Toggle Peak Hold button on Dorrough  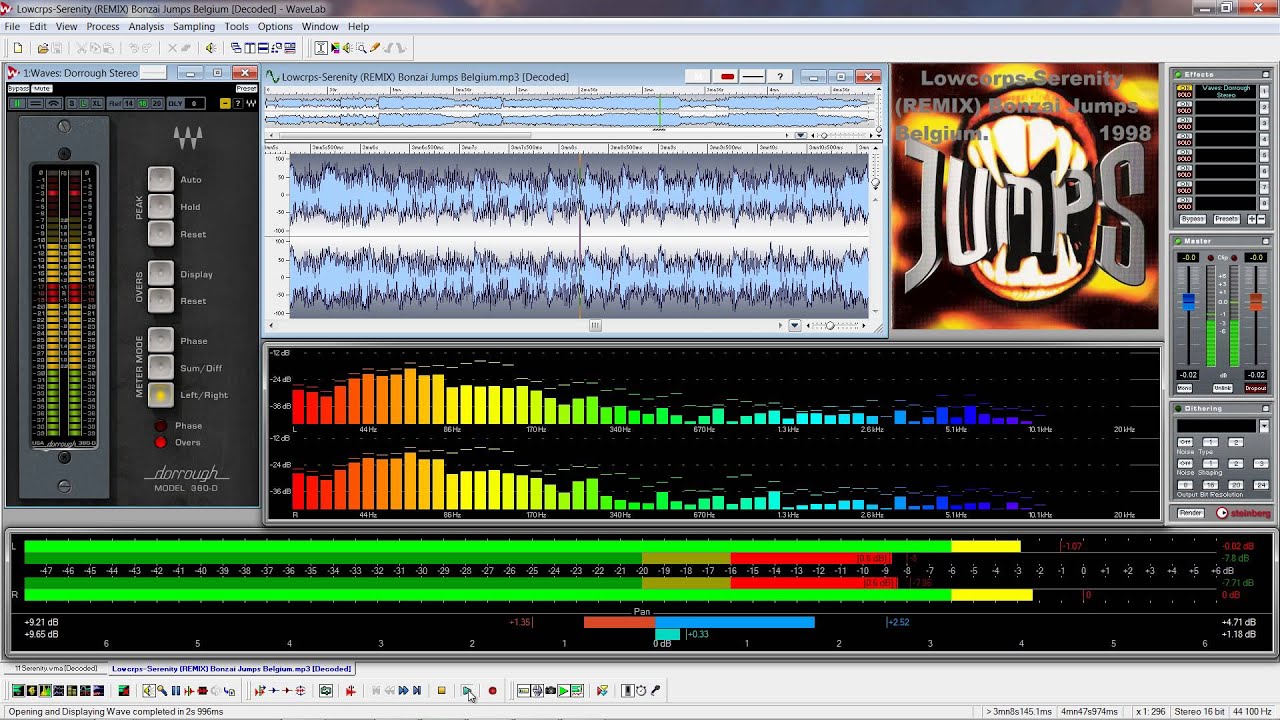point(160,206)
